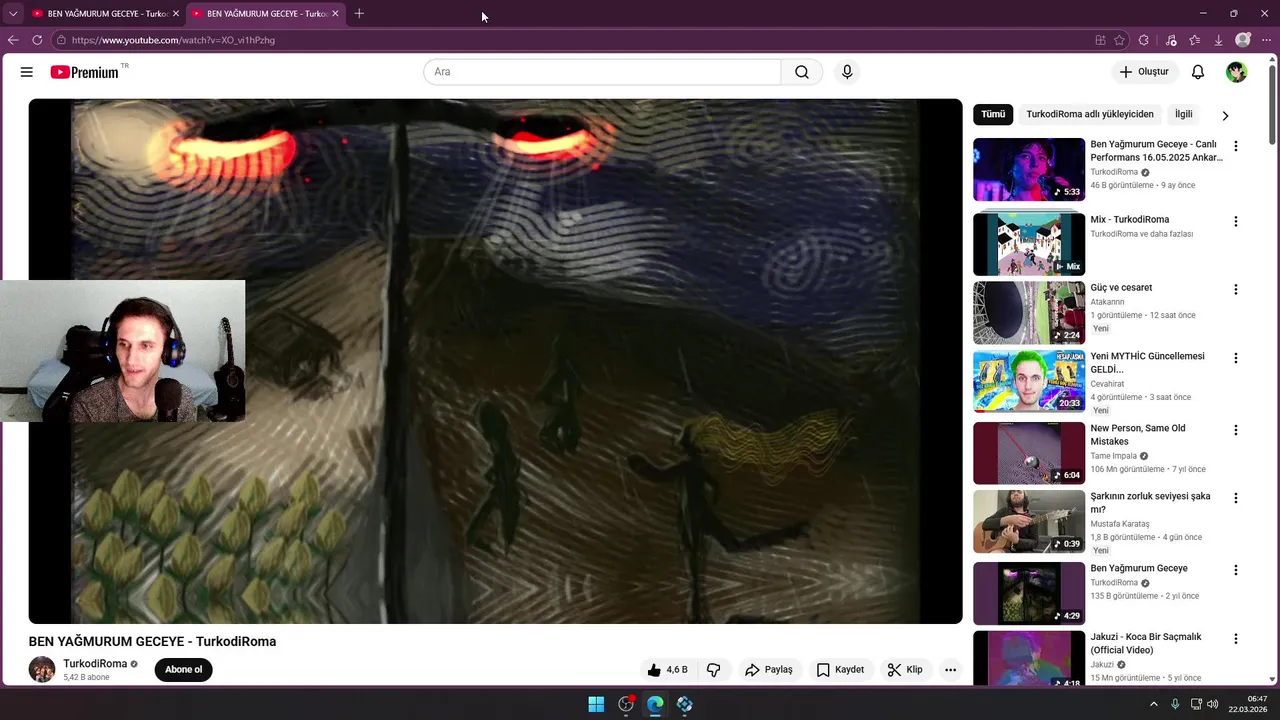Open the Mustafa Karataş 0:39 guitar thumbnail

tap(1029, 521)
